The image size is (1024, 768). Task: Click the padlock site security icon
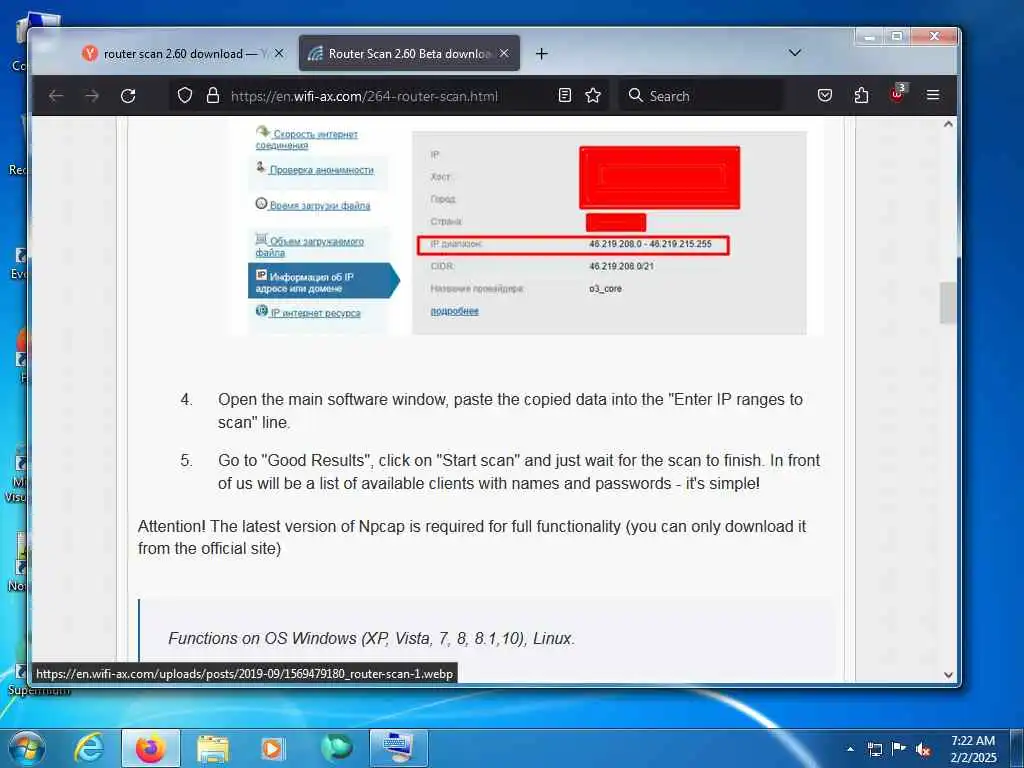click(213, 96)
